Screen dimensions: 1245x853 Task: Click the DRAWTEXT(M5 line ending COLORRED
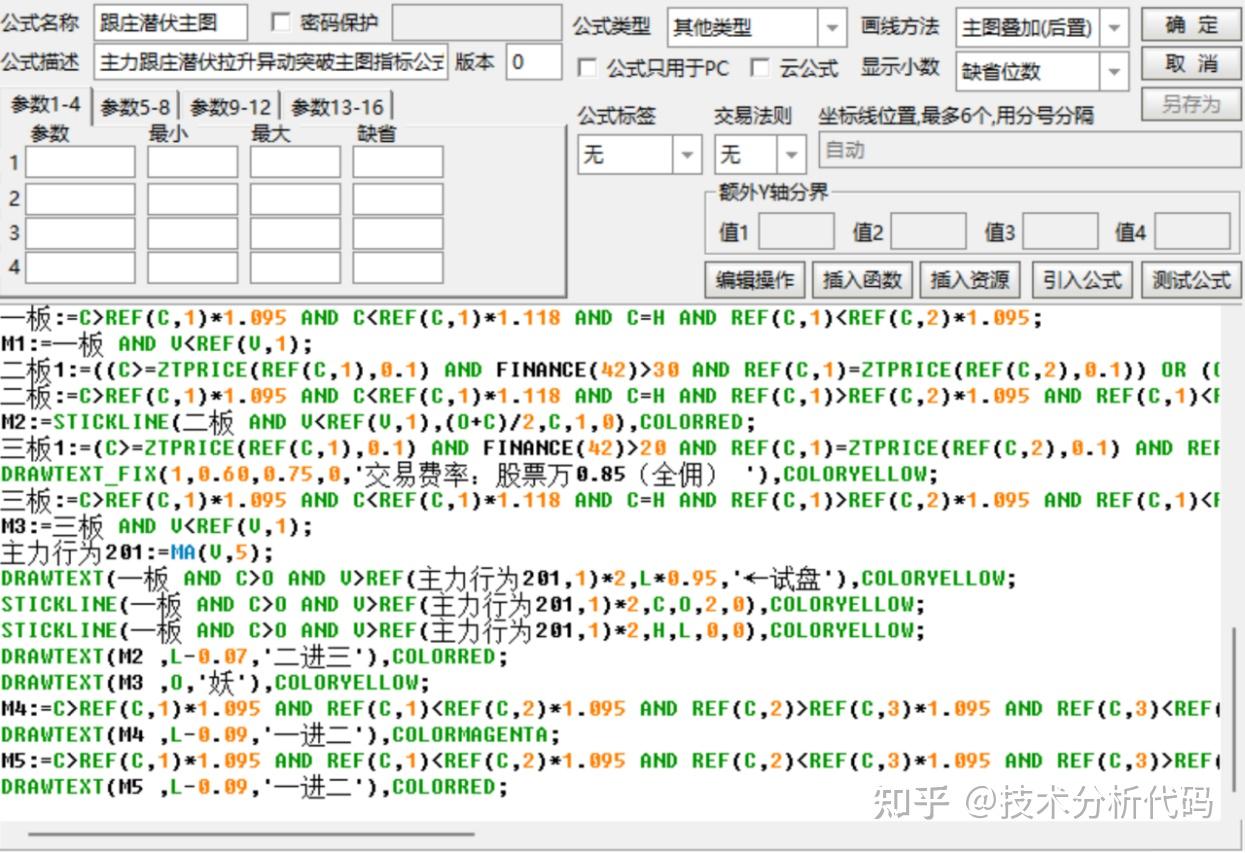point(254,786)
